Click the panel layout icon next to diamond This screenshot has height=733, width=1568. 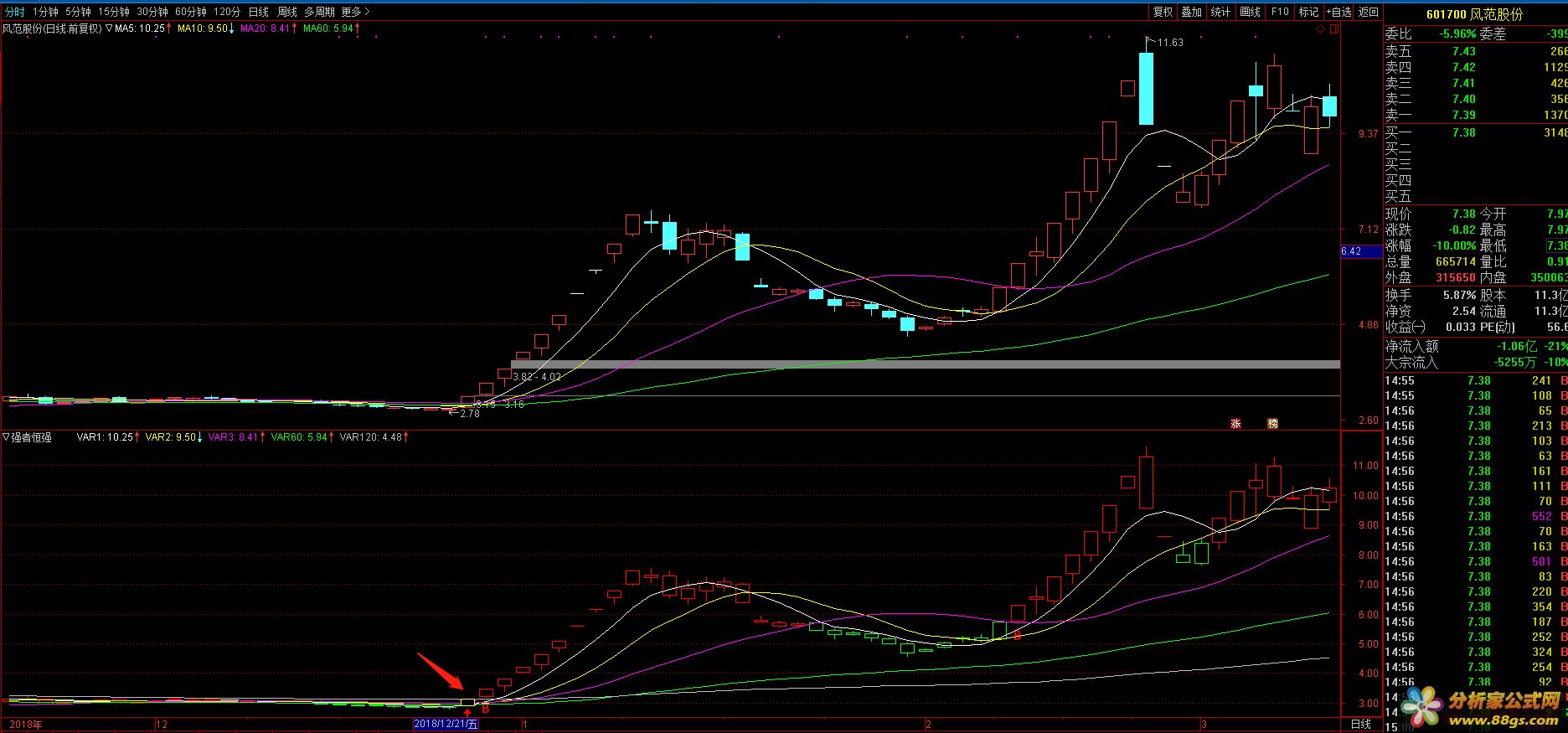(x=1334, y=28)
